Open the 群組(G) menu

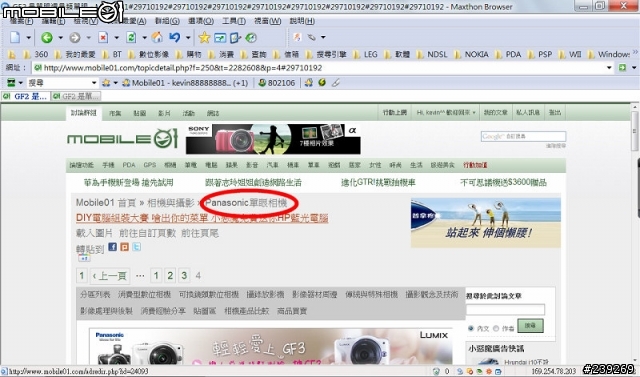[167, 21]
